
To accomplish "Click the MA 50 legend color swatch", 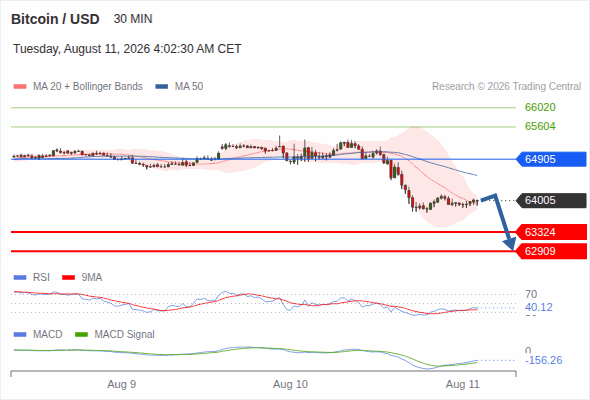I will click(162, 87).
